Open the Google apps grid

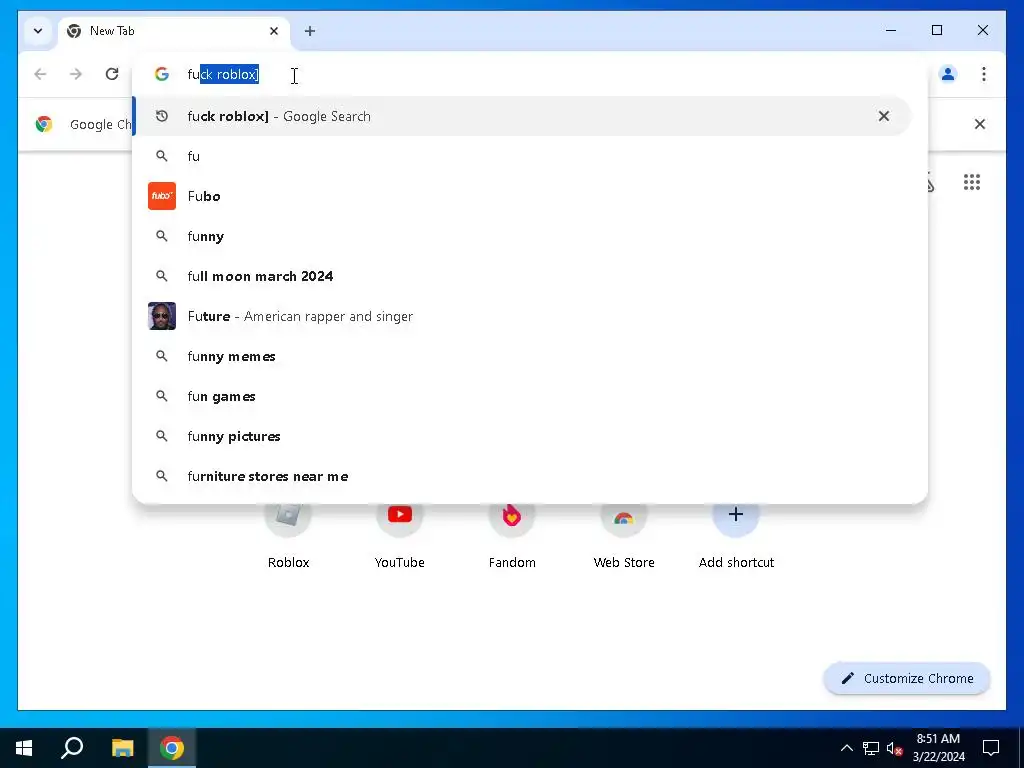pos(972,182)
